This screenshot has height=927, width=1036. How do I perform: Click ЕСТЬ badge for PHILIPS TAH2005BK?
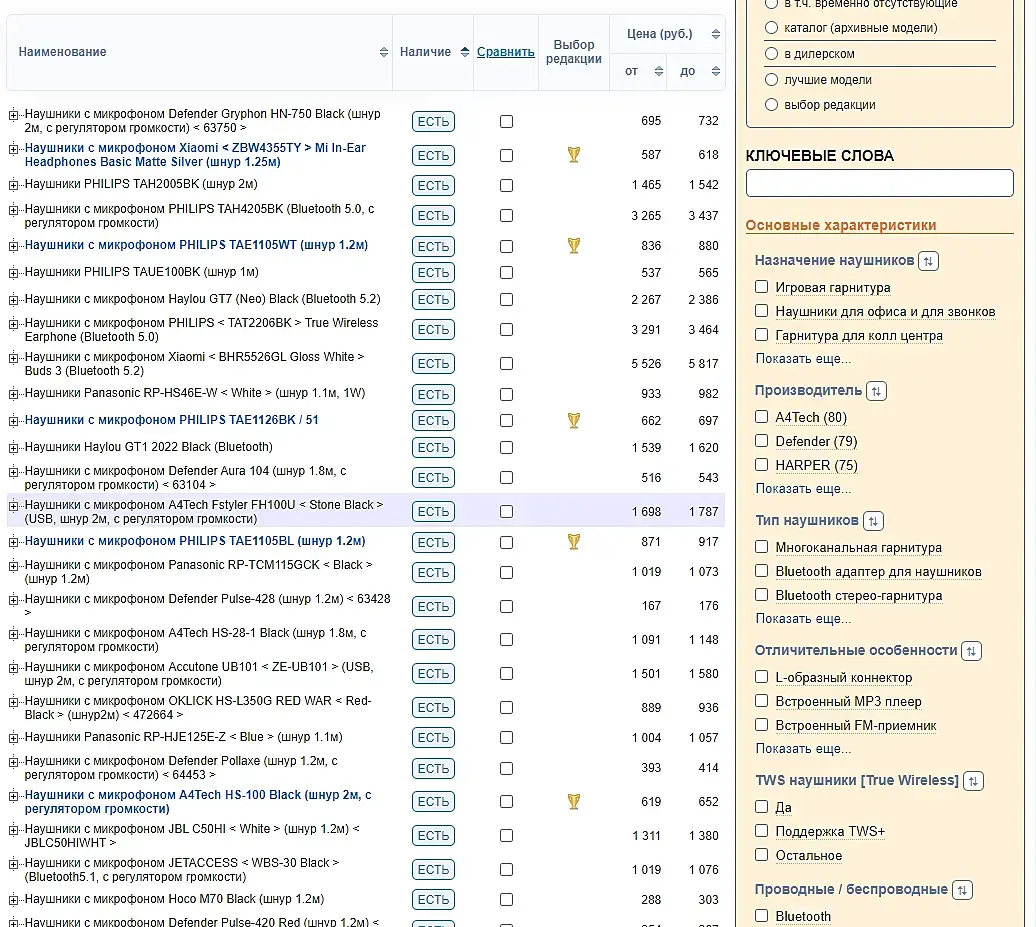(x=433, y=186)
